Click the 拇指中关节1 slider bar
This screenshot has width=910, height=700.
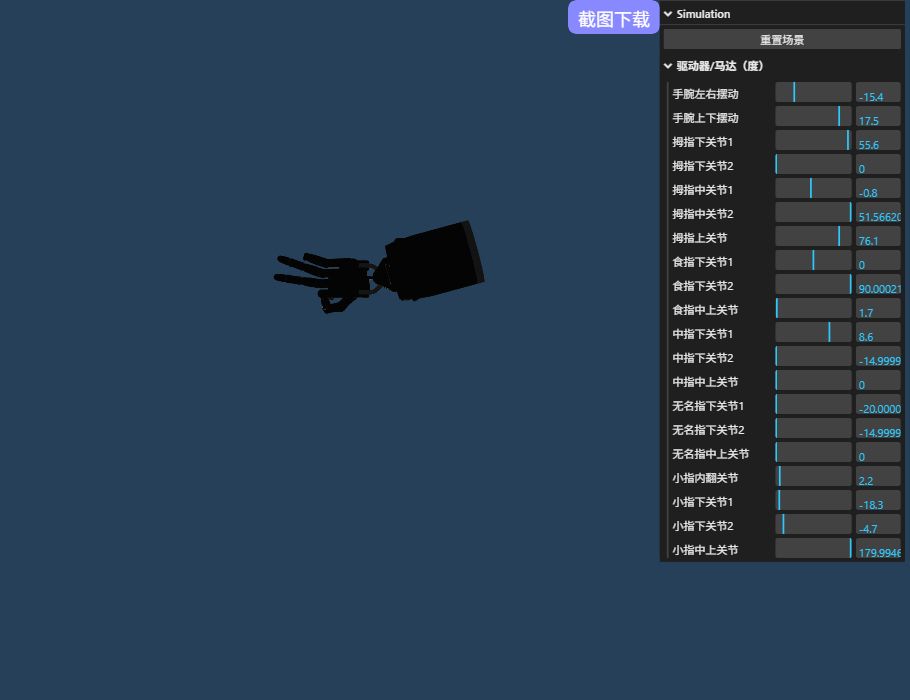pyautogui.click(x=813, y=189)
